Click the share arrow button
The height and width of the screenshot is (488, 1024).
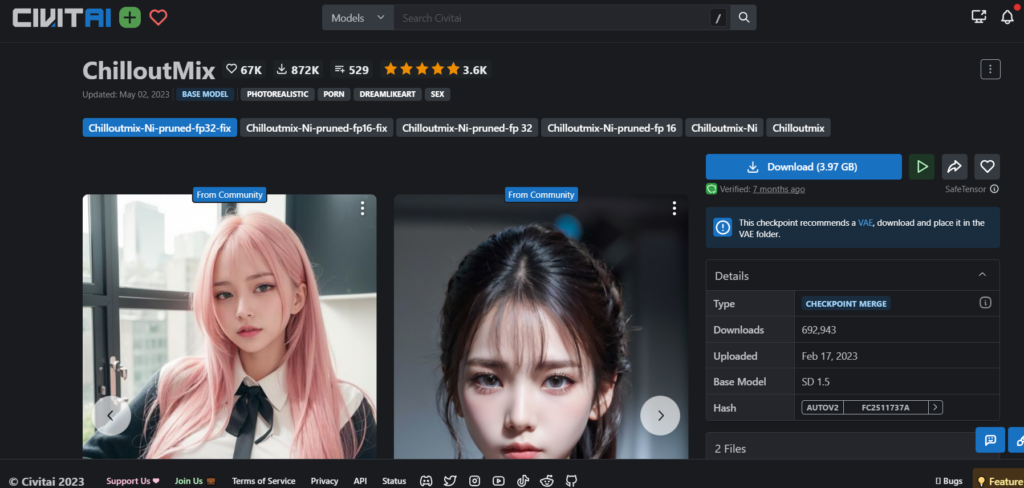(954, 167)
